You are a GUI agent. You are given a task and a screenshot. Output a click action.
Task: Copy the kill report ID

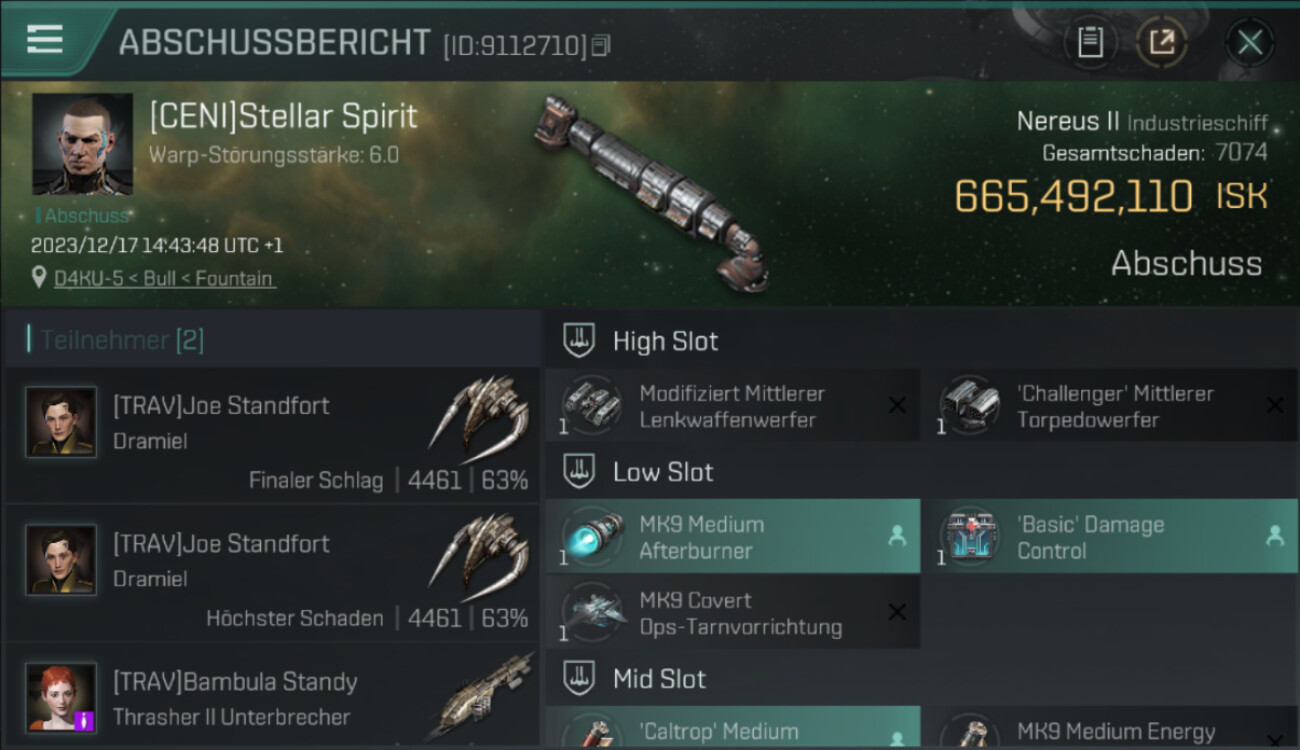pos(600,45)
